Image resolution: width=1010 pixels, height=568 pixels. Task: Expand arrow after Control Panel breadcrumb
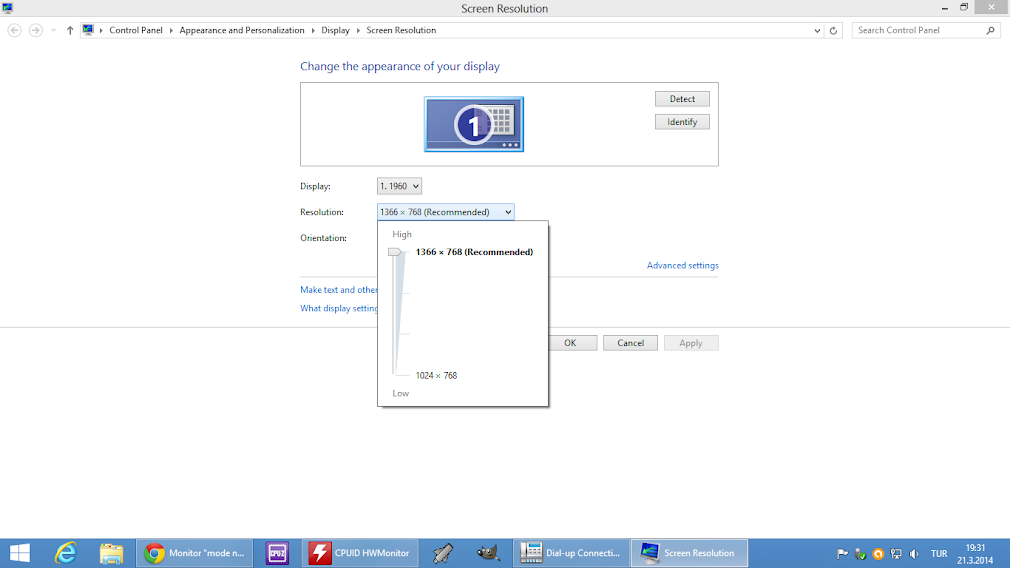click(x=171, y=30)
